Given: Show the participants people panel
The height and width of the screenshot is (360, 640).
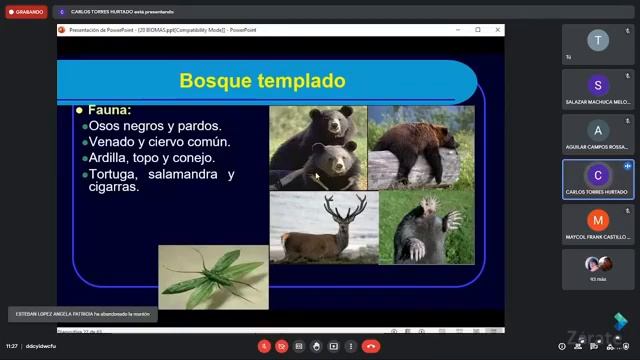Looking at the screenshot, I should point(578,347).
